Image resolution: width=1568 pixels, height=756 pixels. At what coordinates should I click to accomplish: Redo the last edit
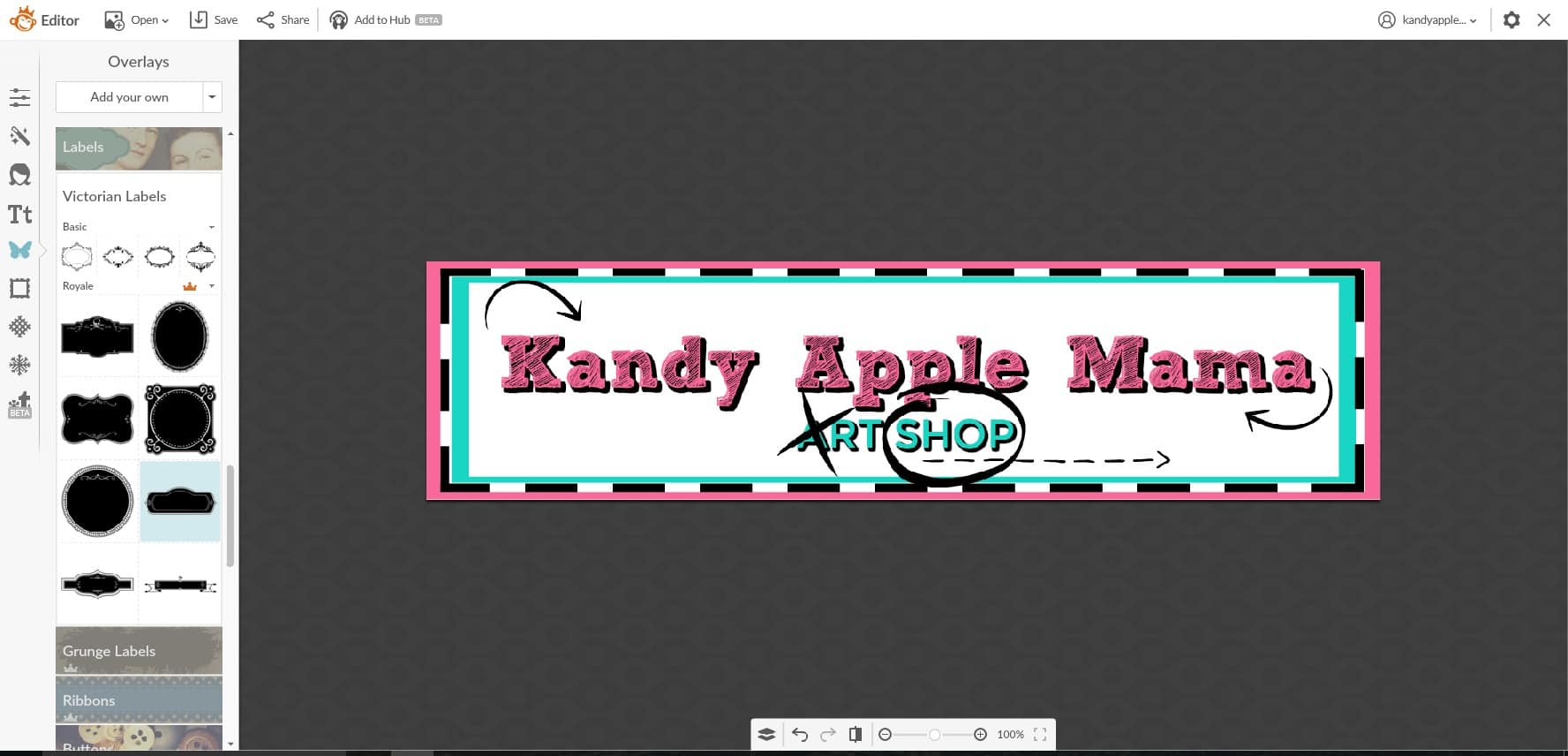click(x=828, y=735)
